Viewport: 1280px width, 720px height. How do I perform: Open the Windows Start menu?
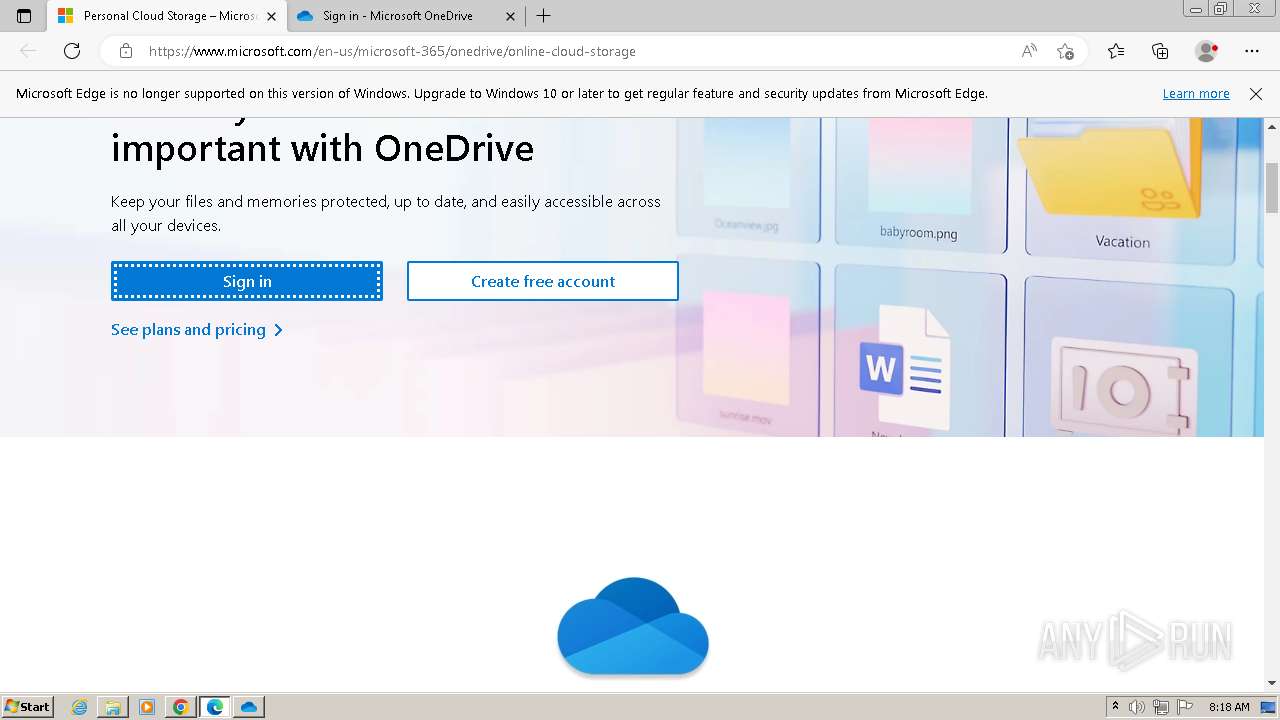[x=27, y=706]
